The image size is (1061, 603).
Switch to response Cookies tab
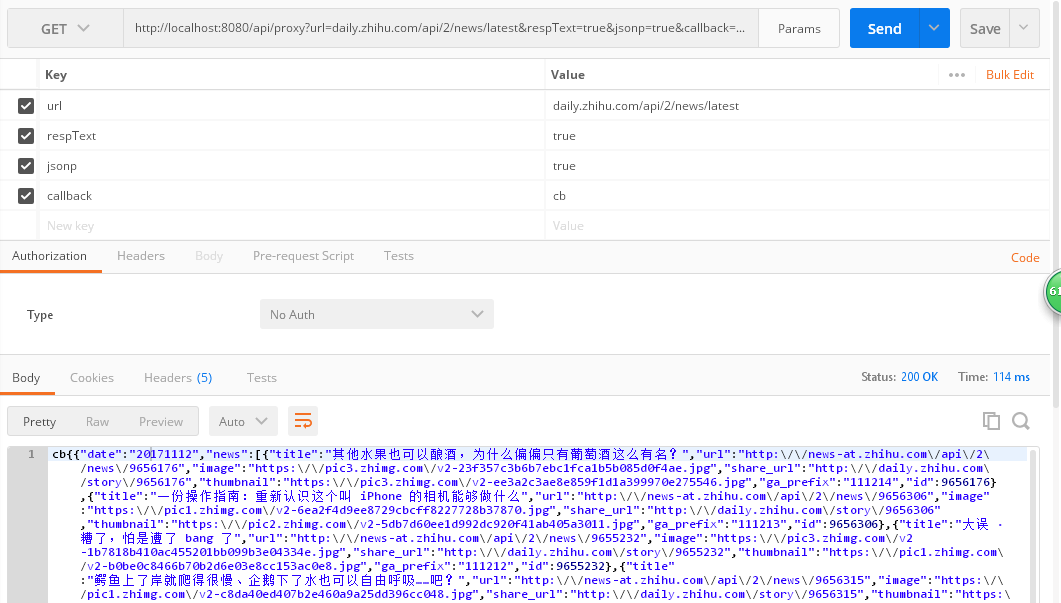point(92,378)
